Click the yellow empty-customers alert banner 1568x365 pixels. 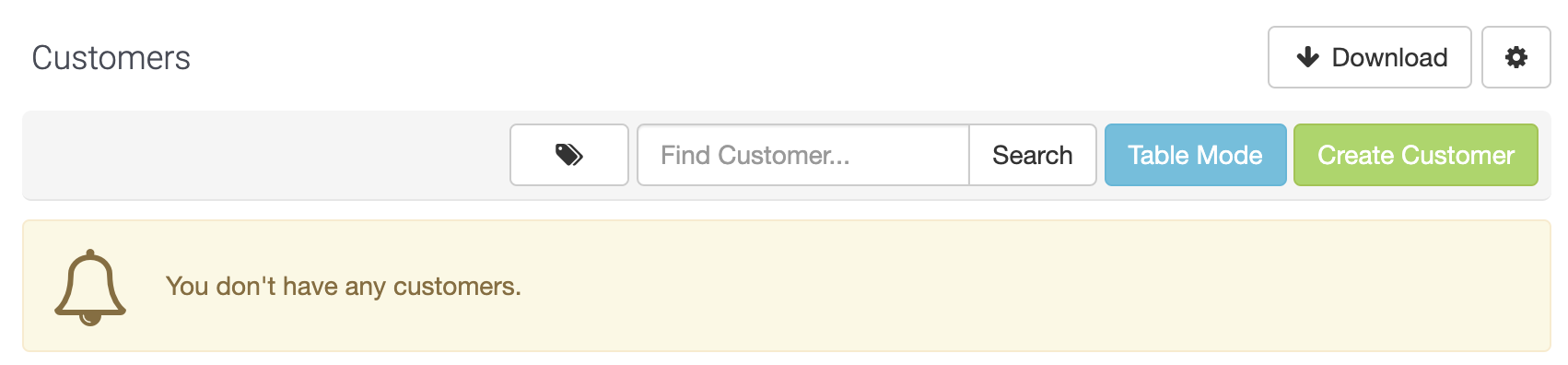(786, 286)
